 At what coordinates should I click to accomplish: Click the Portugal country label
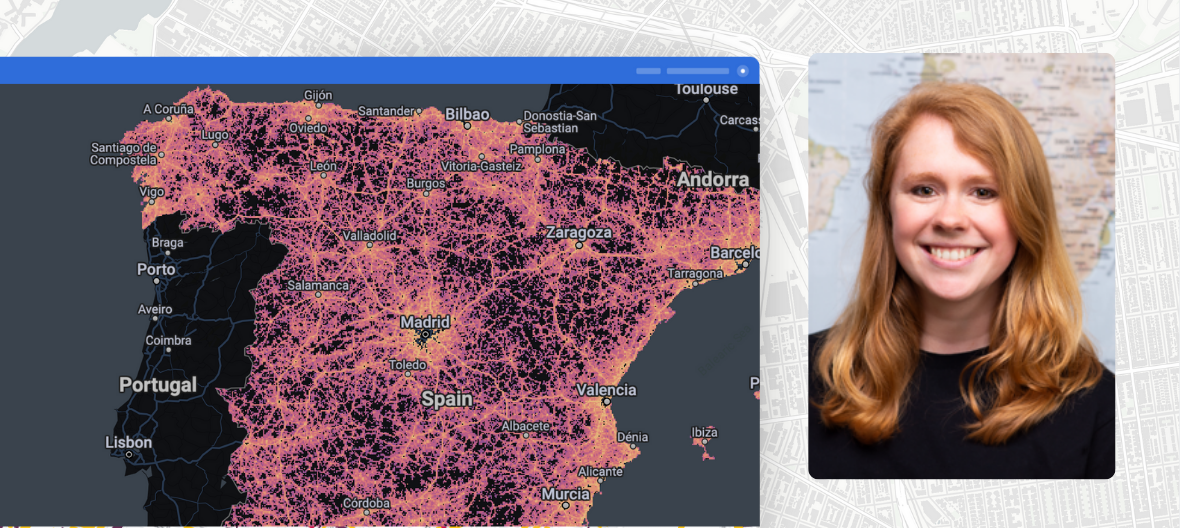click(158, 385)
